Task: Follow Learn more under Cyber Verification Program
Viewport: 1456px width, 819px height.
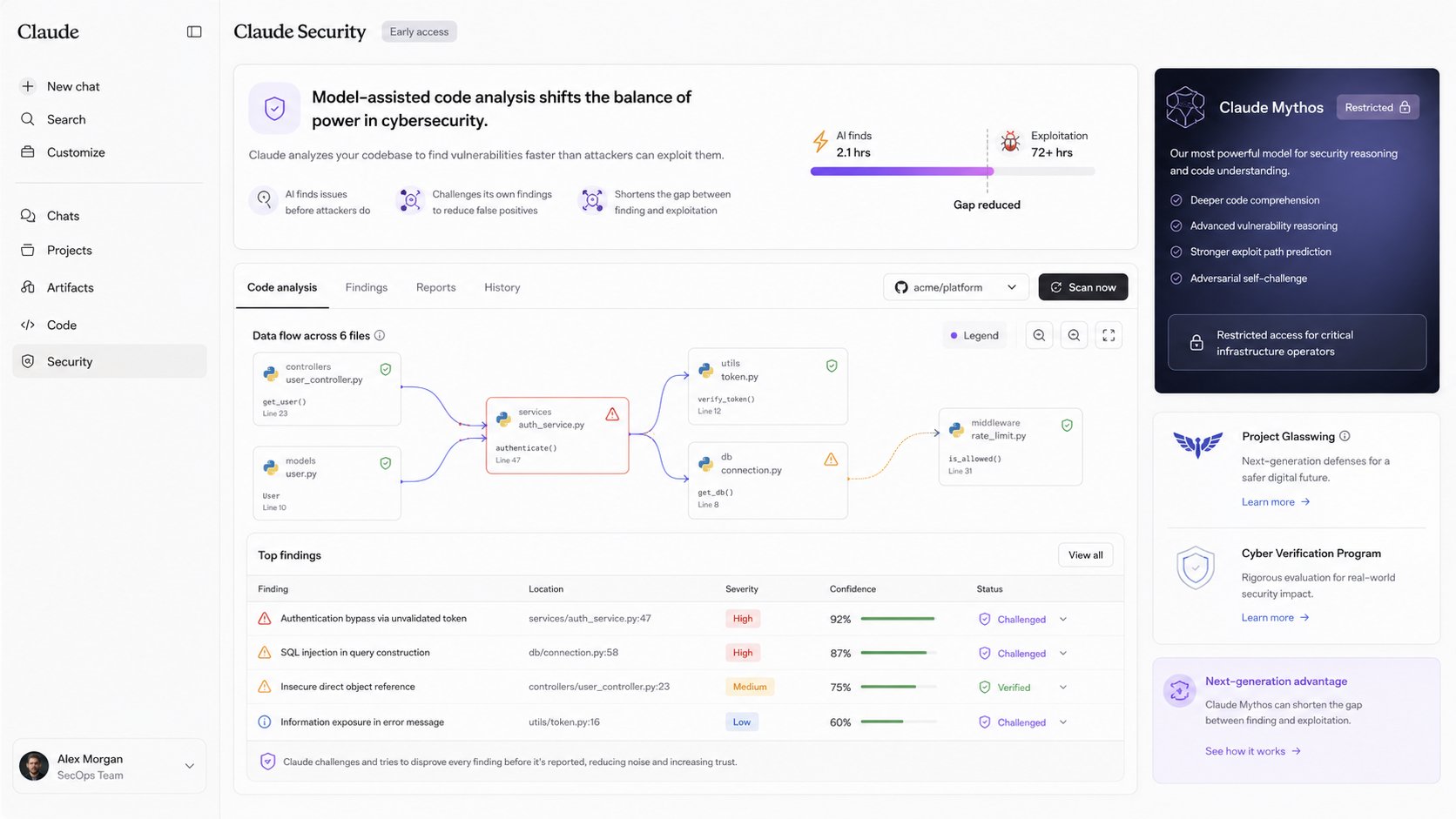Action: coord(1276,618)
